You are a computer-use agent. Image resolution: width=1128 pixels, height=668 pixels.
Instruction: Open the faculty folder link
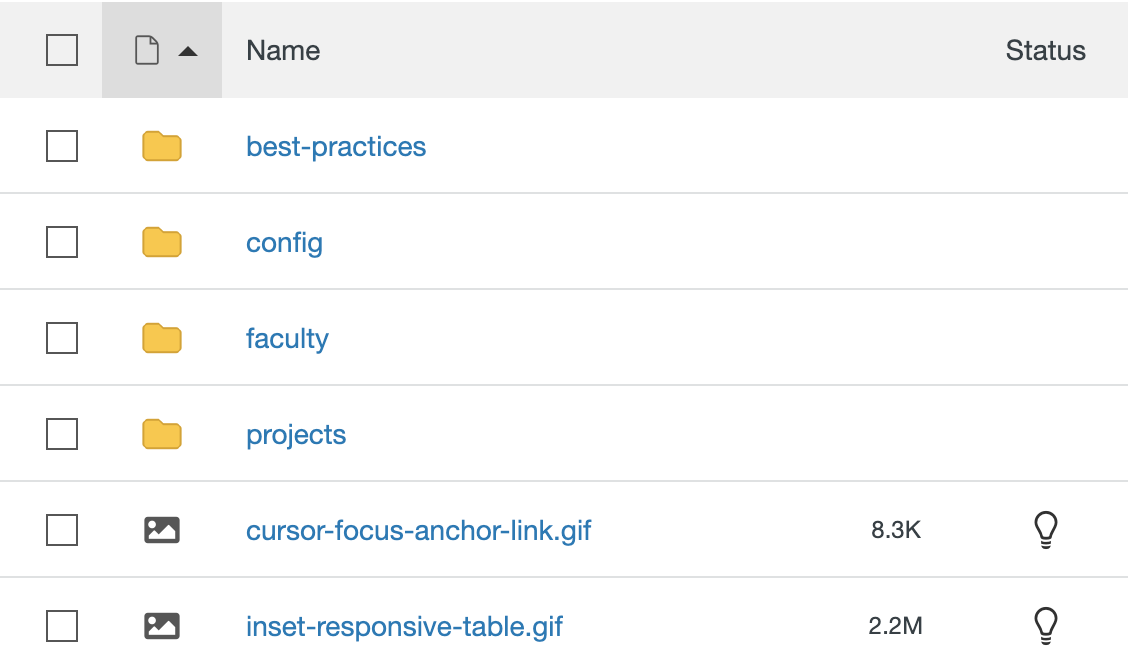coord(287,339)
